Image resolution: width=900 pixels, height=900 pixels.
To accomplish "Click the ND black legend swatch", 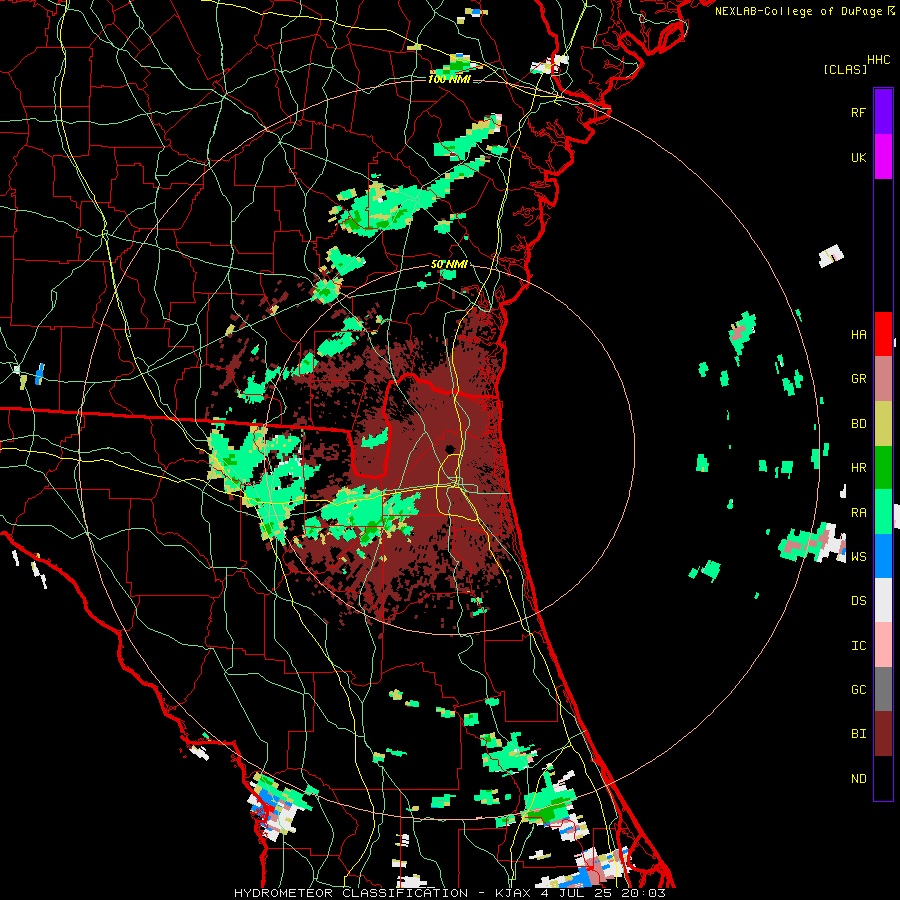I will 883,778.
